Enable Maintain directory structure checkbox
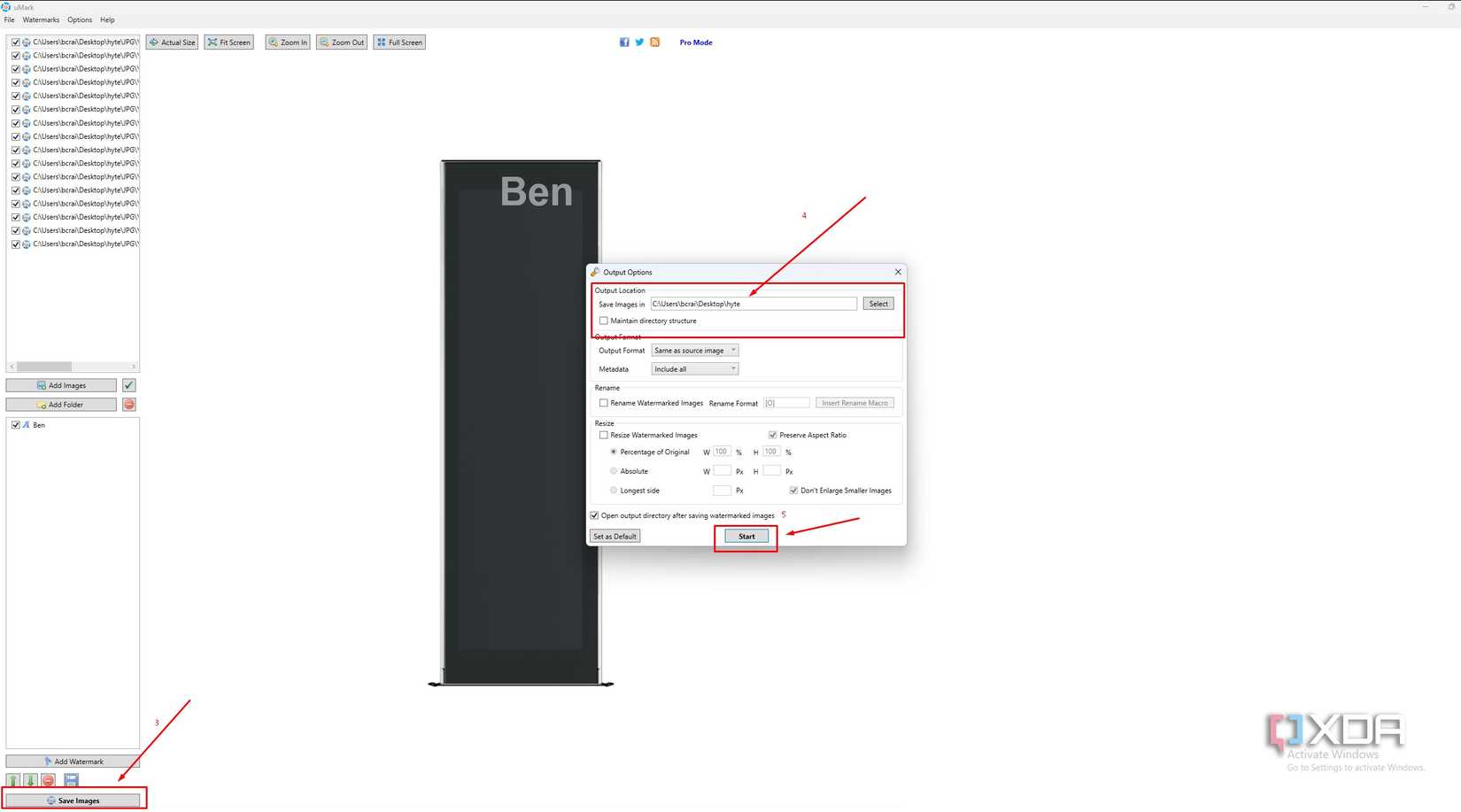The height and width of the screenshot is (812, 1461). (x=604, y=321)
